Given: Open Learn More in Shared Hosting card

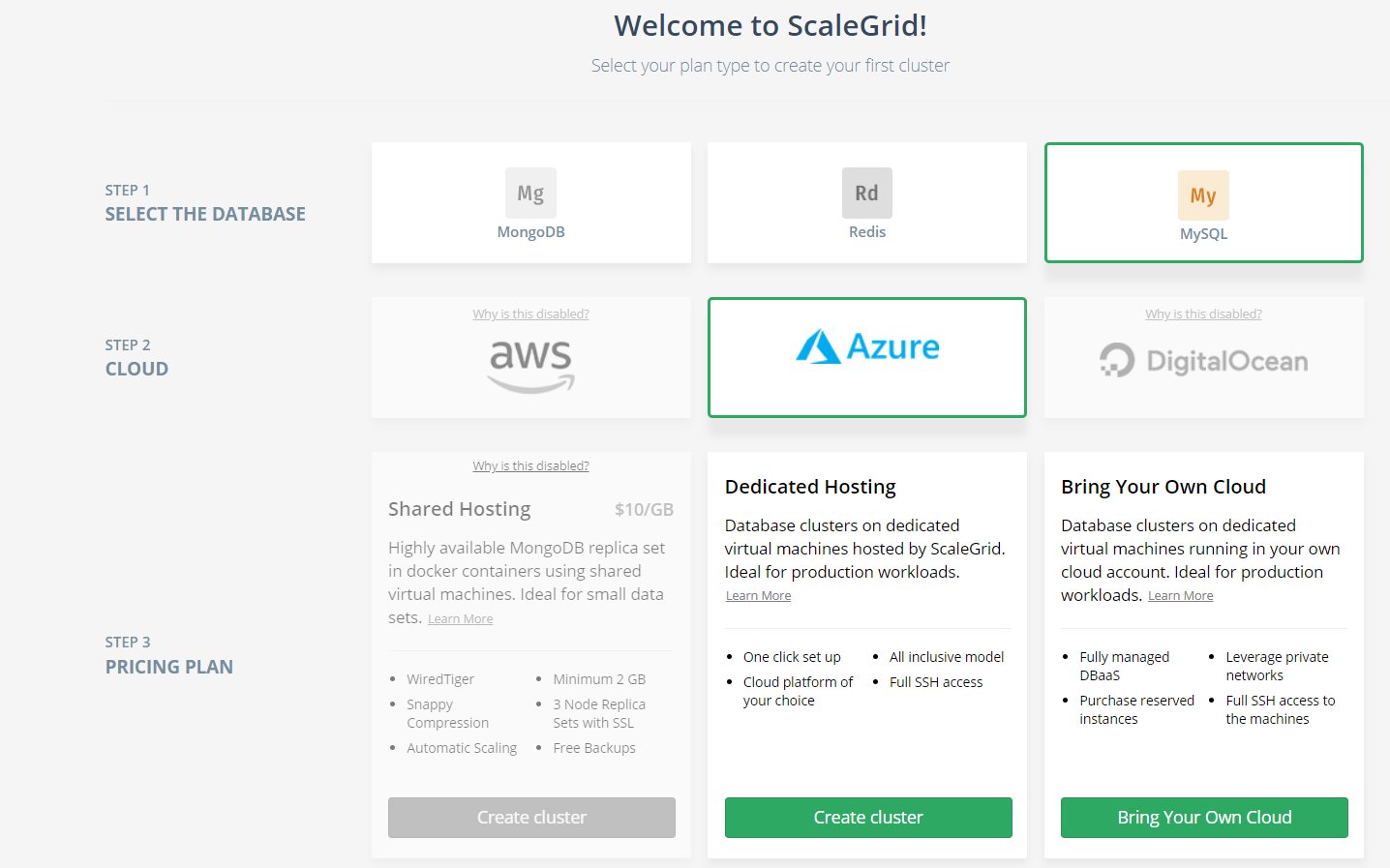Looking at the screenshot, I should point(461,619).
